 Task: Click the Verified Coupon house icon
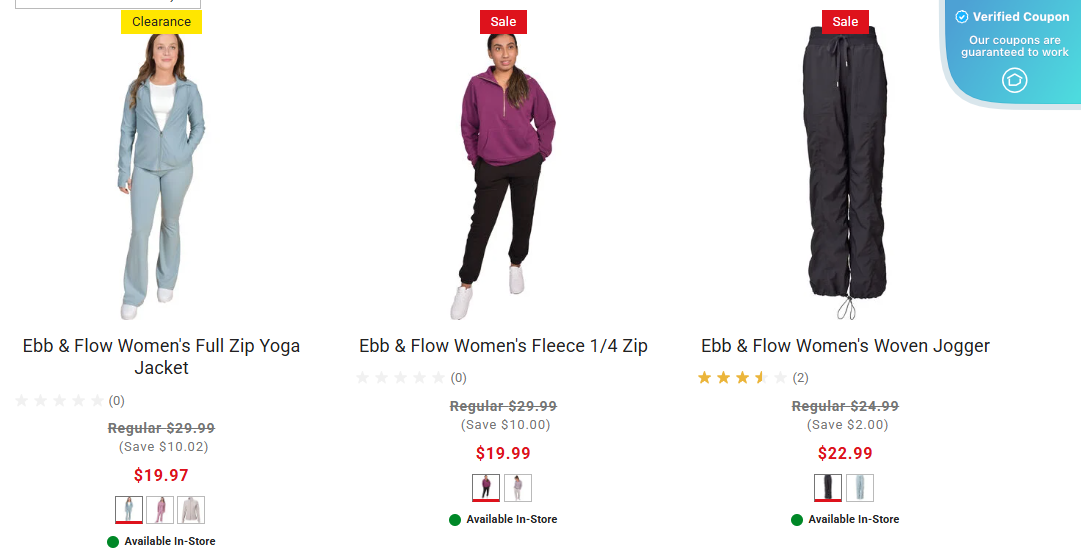click(x=1014, y=80)
